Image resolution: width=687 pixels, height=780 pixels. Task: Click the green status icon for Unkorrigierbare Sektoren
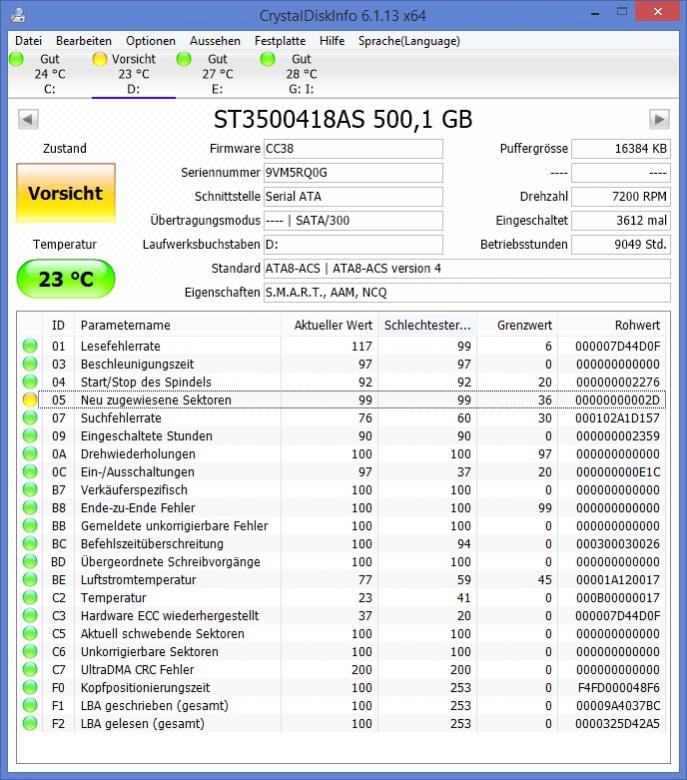point(30,651)
